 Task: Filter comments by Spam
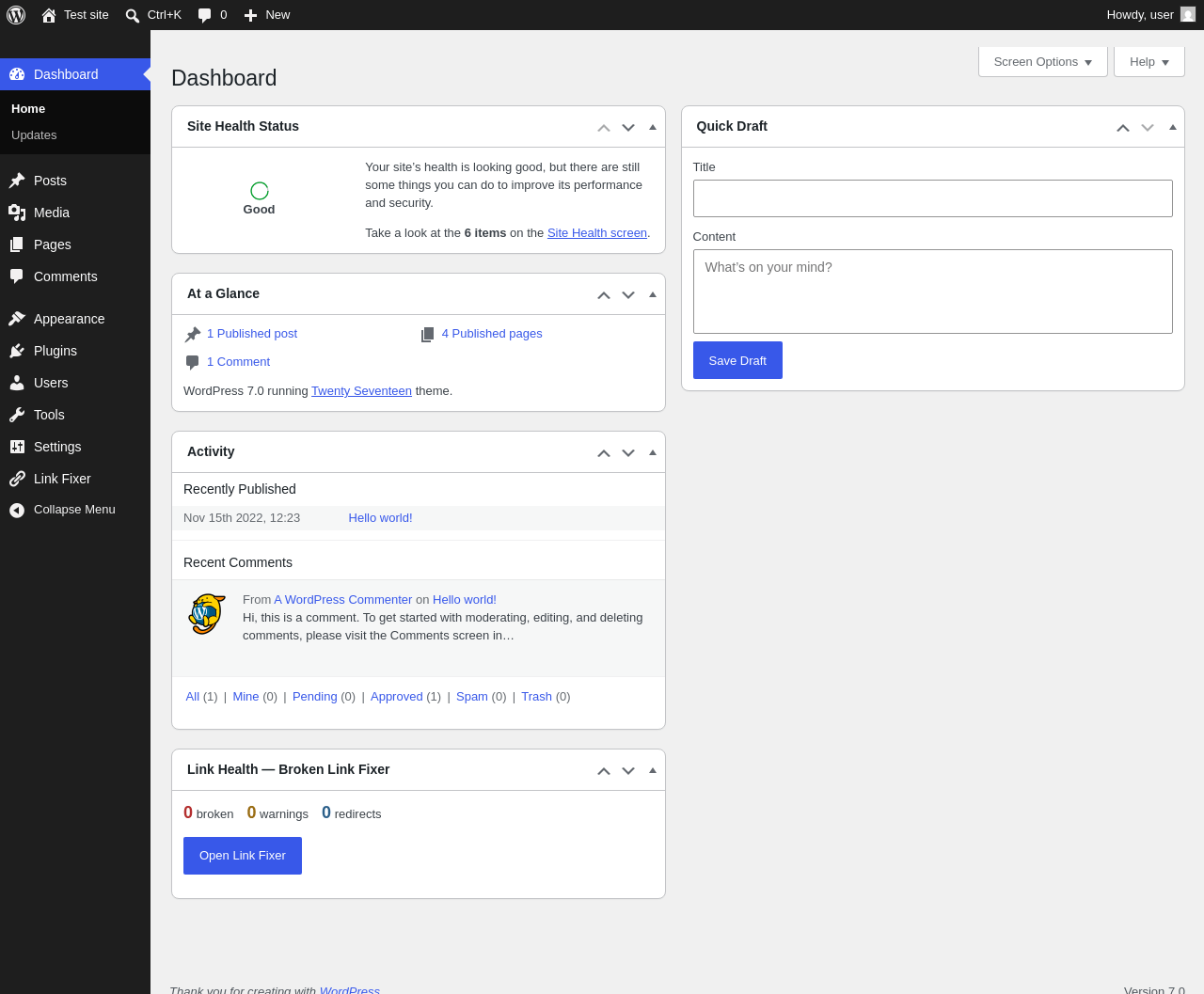472,697
